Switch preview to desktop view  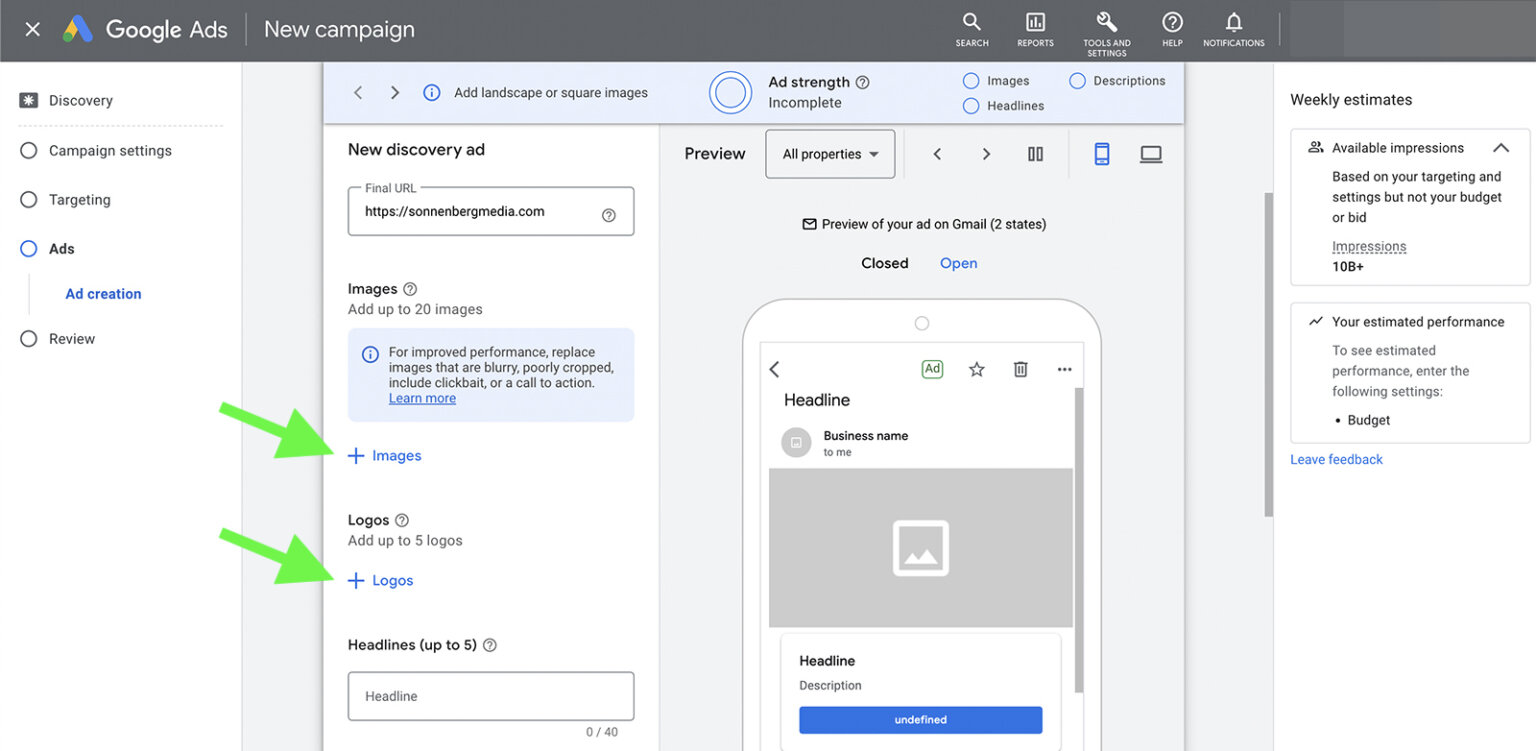1150,154
